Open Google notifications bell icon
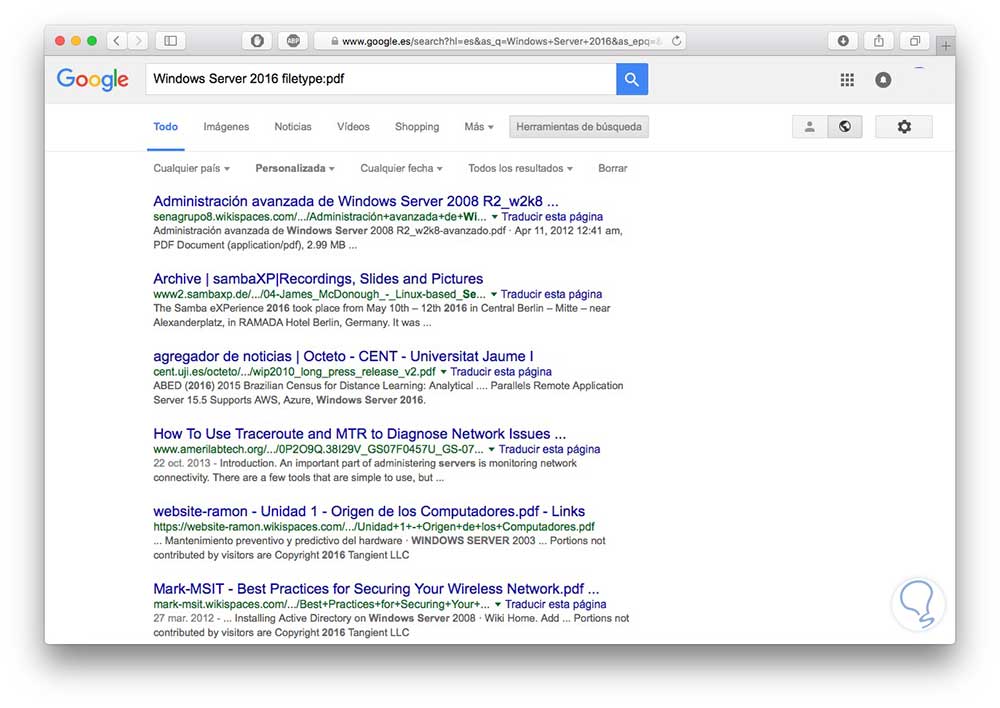The image size is (1000, 708). (x=883, y=80)
